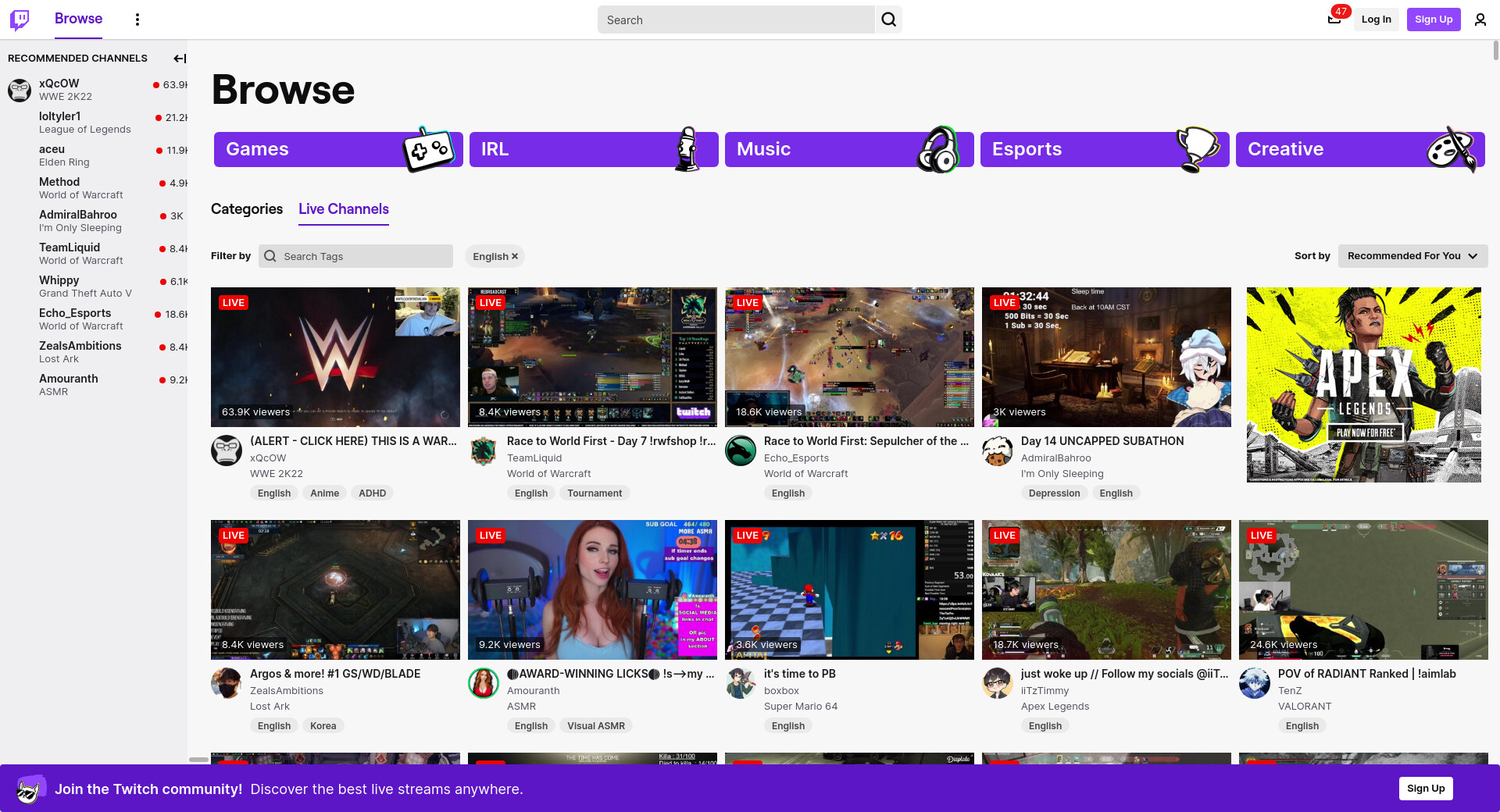Remove the English tag filter
This screenshot has height=812, width=1500.
click(x=515, y=256)
